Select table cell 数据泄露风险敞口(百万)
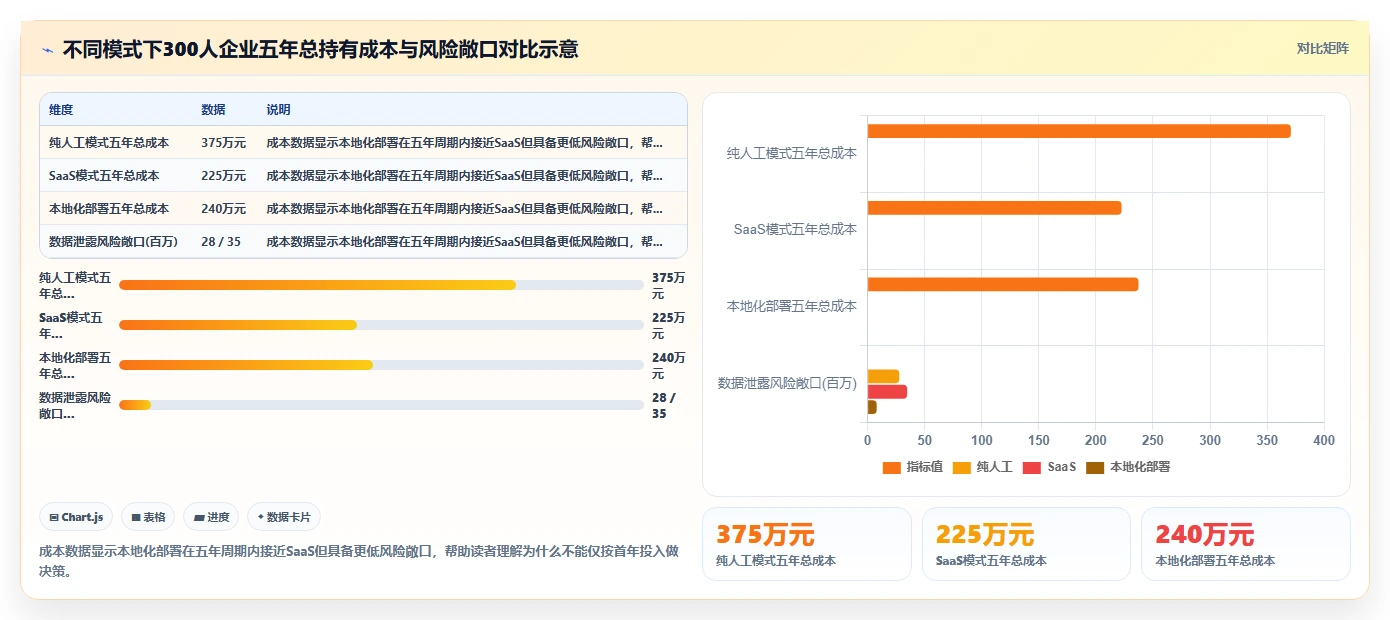This screenshot has width=1390, height=620. (112, 241)
